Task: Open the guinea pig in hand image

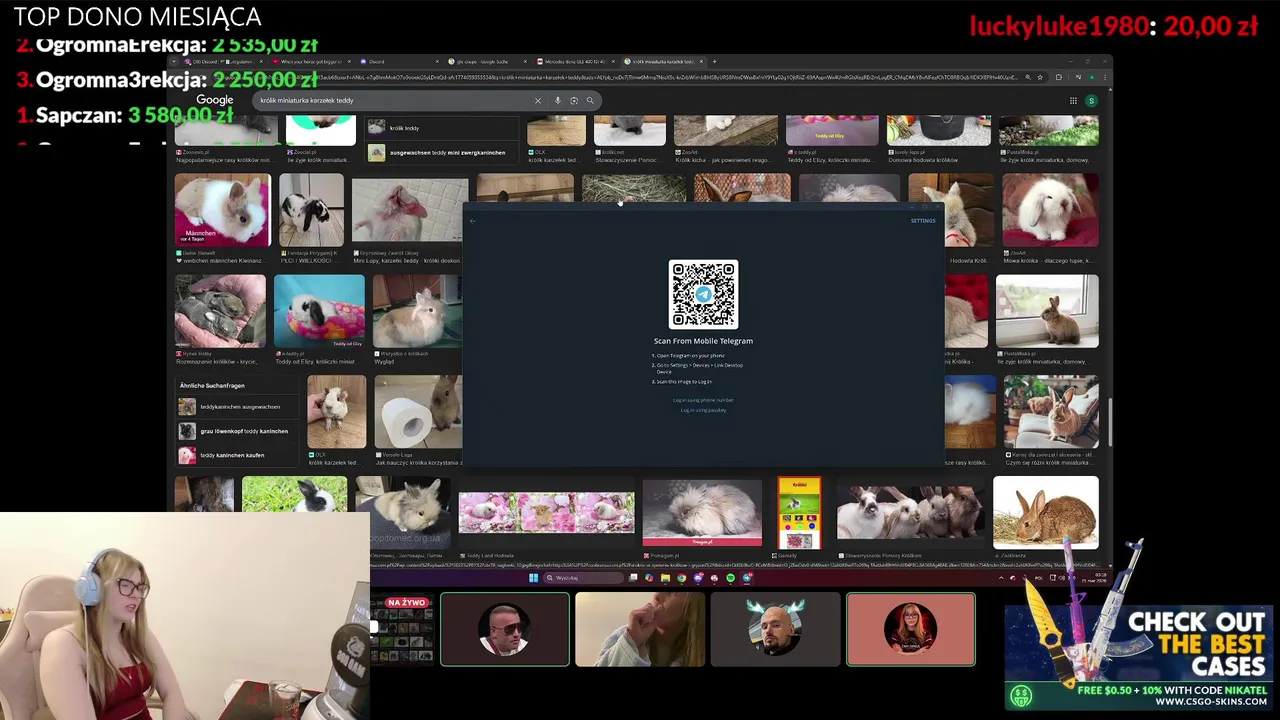Action: 337,412
